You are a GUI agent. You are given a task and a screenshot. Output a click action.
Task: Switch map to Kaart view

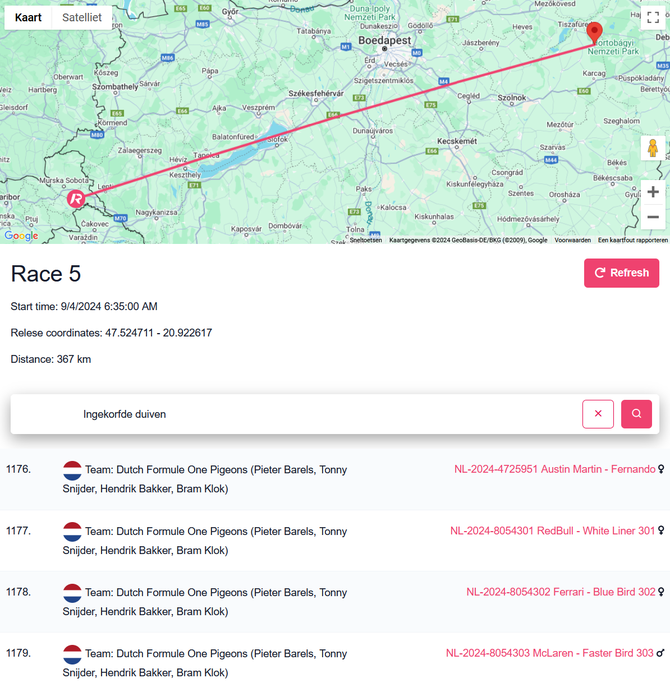click(x=28, y=18)
